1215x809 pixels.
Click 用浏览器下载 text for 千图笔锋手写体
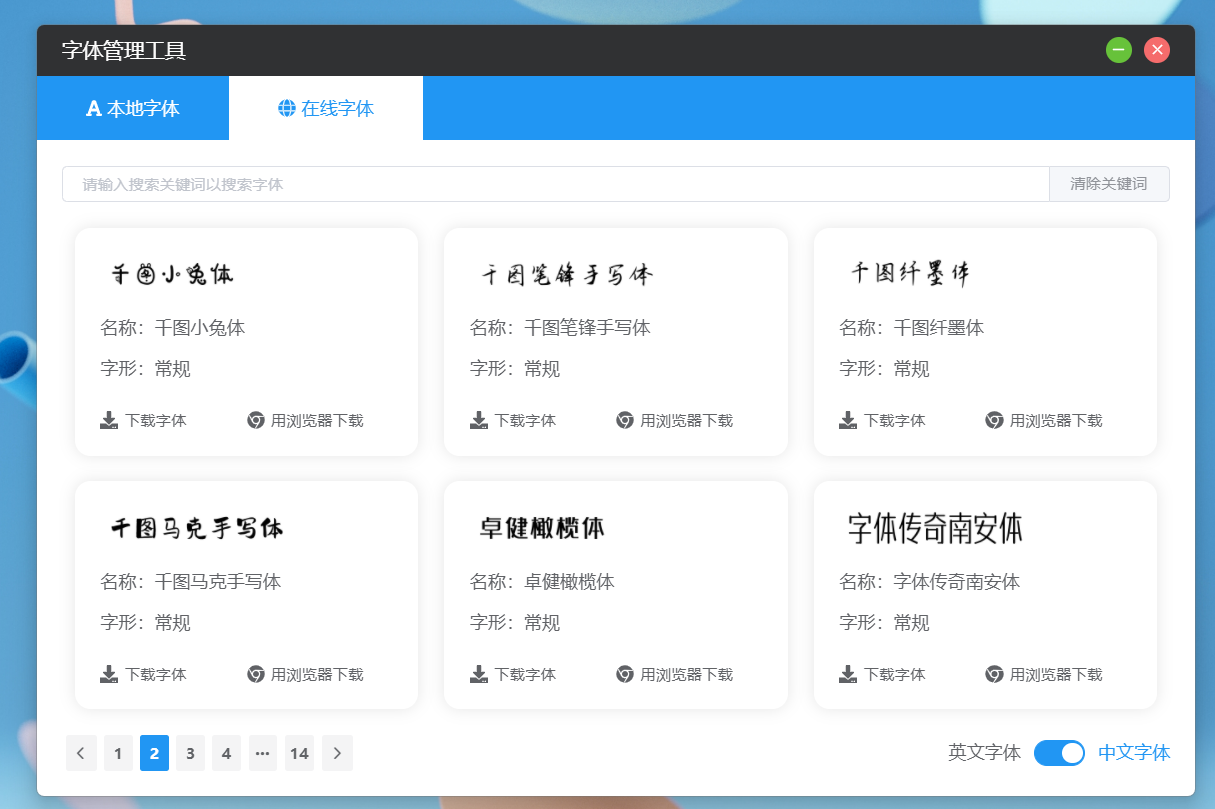(687, 420)
